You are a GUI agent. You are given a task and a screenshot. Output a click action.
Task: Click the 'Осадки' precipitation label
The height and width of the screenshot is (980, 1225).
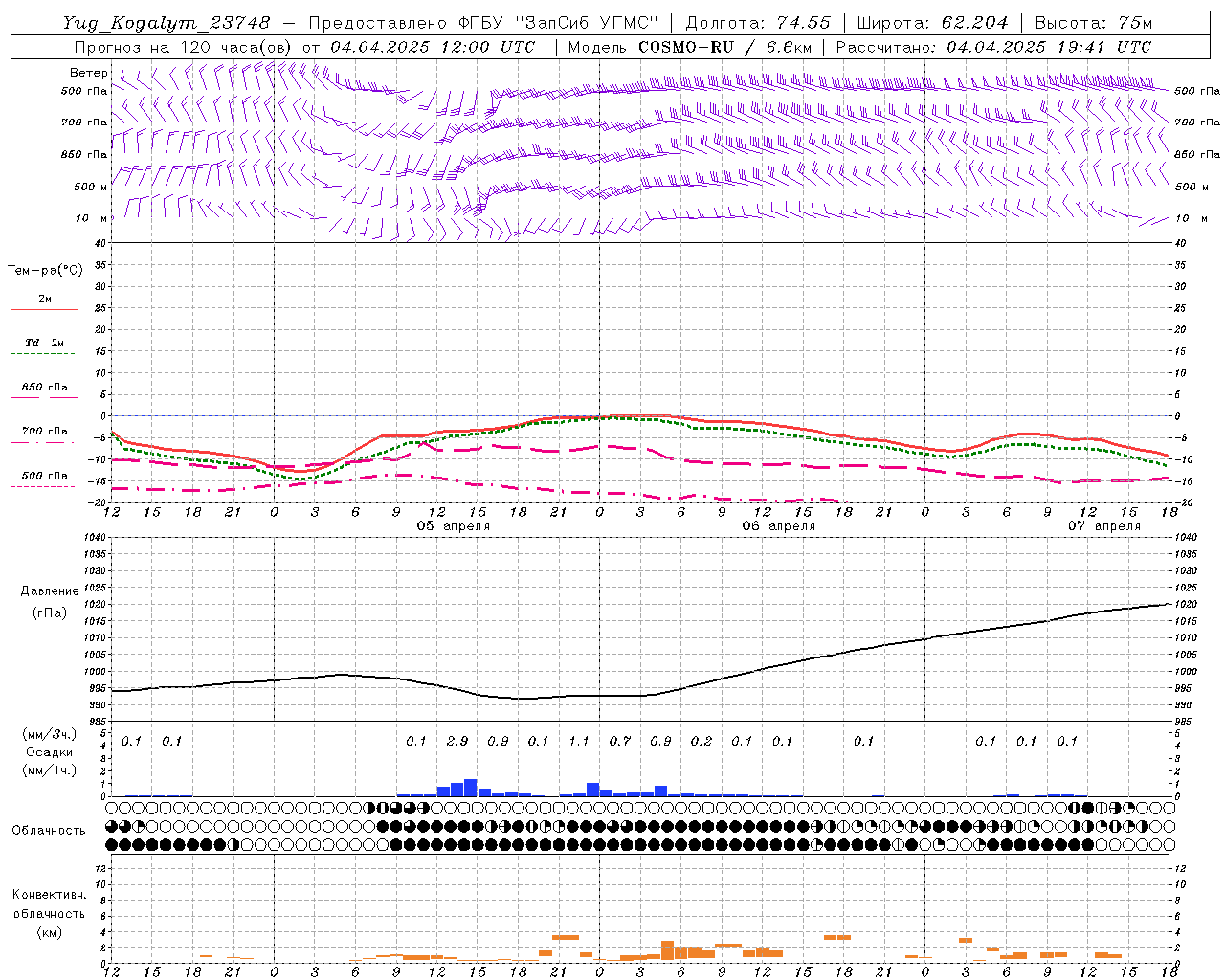click(50, 752)
